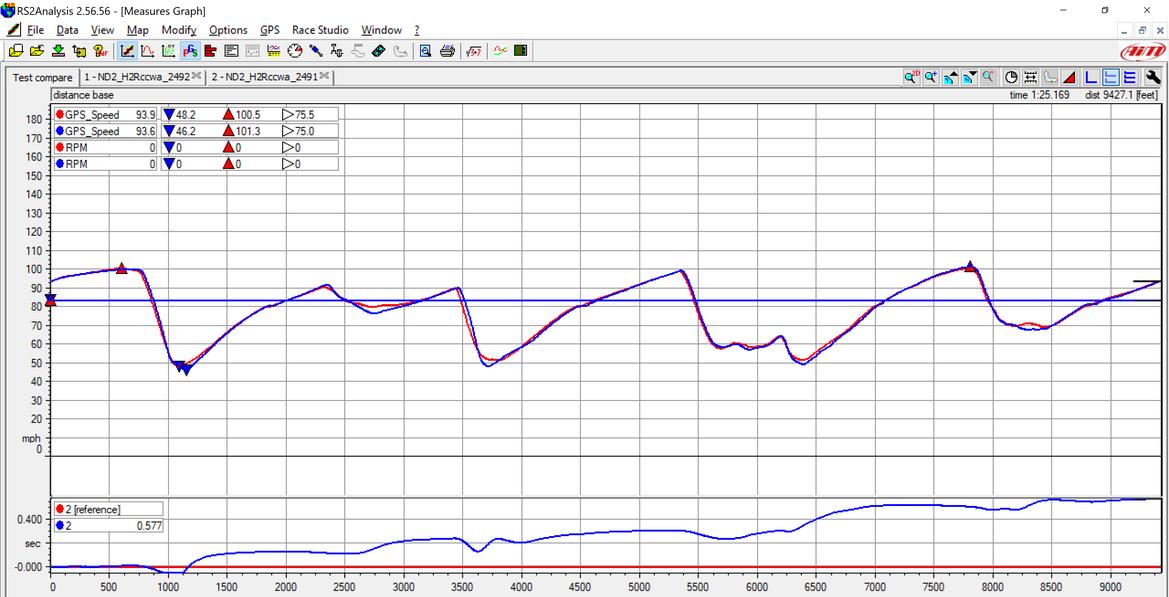1169x597 pixels.
Task: Open the Race Studio menu
Action: click(x=320, y=30)
